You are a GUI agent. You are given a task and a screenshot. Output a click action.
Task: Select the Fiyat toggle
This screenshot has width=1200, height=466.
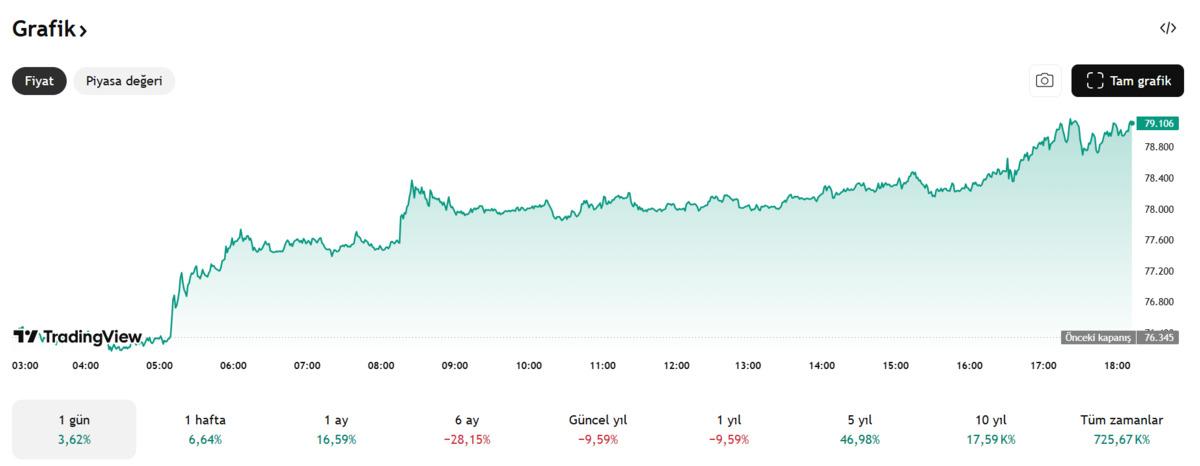pyautogui.click(x=39, y=81)
